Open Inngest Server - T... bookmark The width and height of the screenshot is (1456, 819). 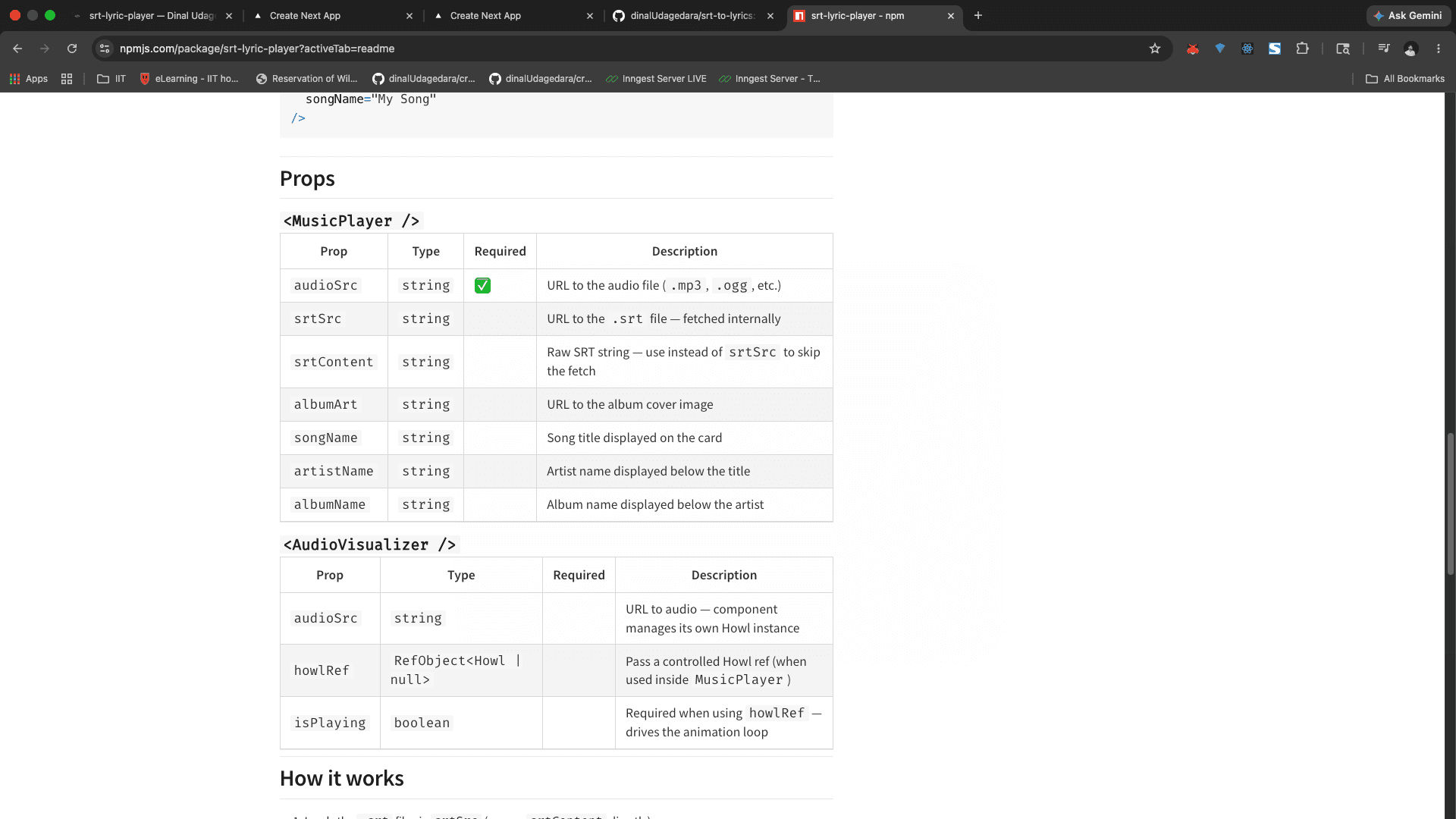click(769, 79)
